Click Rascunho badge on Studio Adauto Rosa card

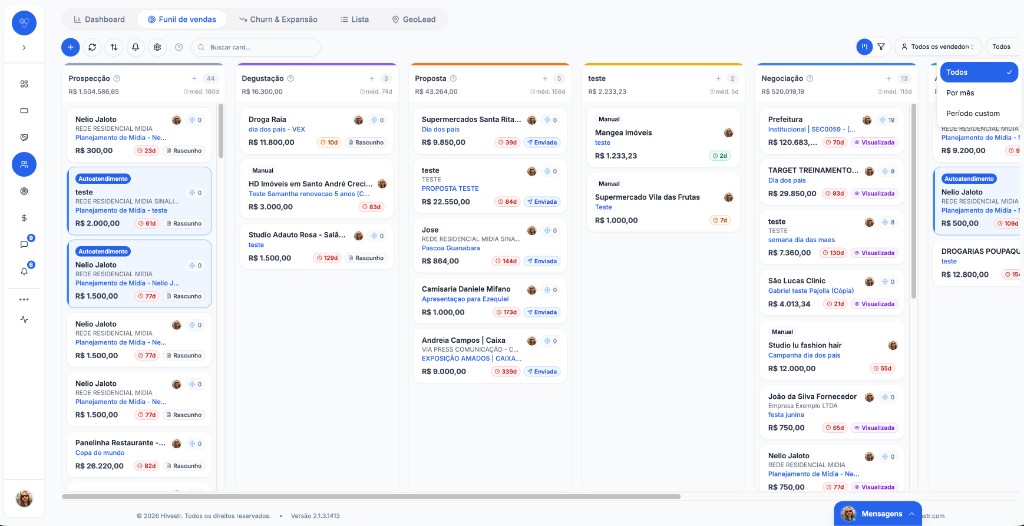click(366, 258)
